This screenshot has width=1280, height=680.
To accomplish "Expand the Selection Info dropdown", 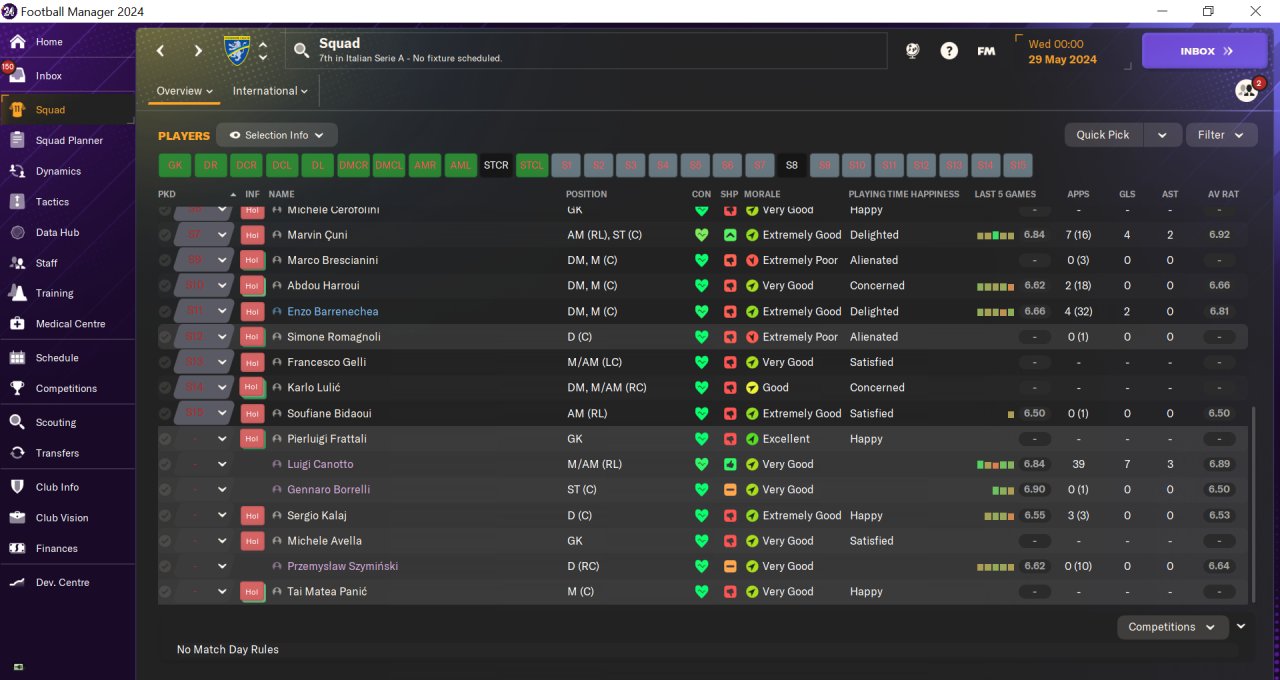I will (x=277, y=135).
